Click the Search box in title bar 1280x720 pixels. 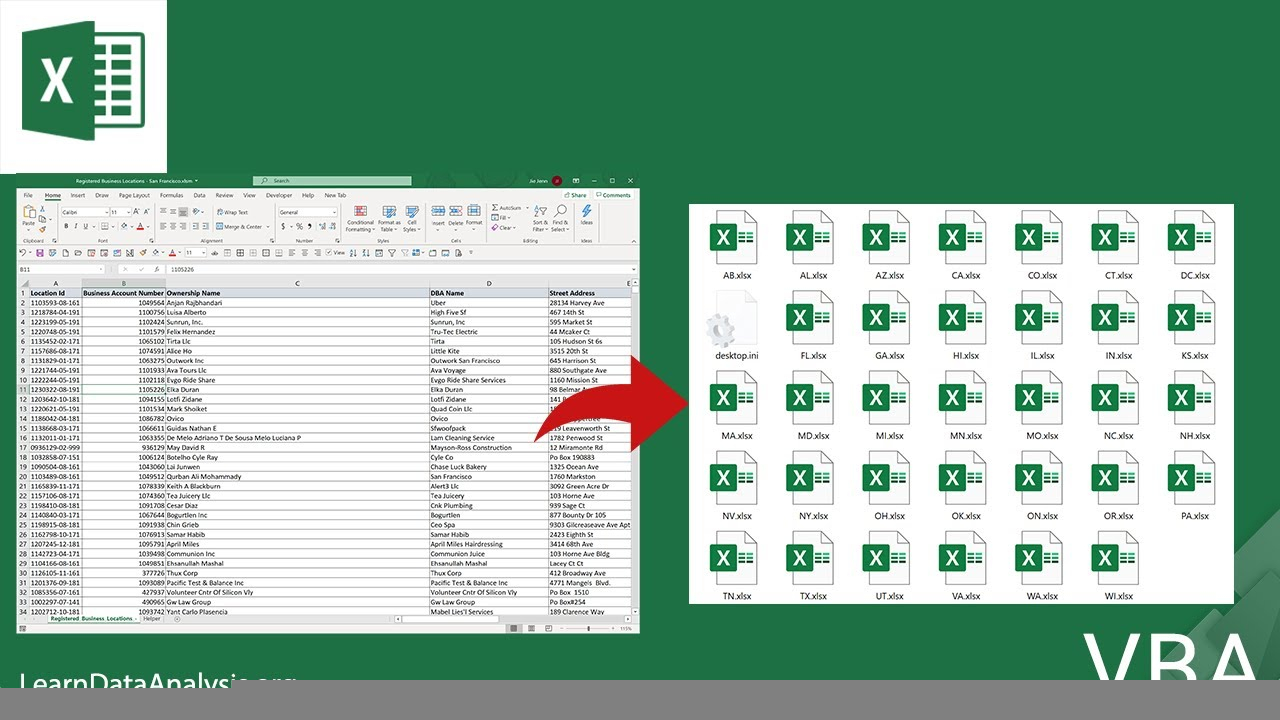pos(333,181)
